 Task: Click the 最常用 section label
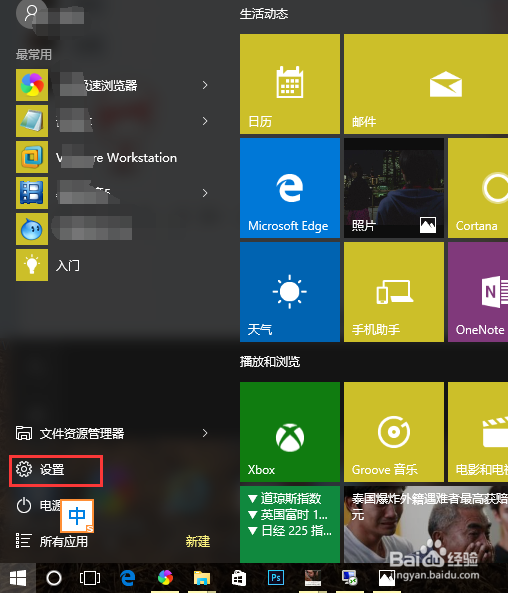click(34, 54)
